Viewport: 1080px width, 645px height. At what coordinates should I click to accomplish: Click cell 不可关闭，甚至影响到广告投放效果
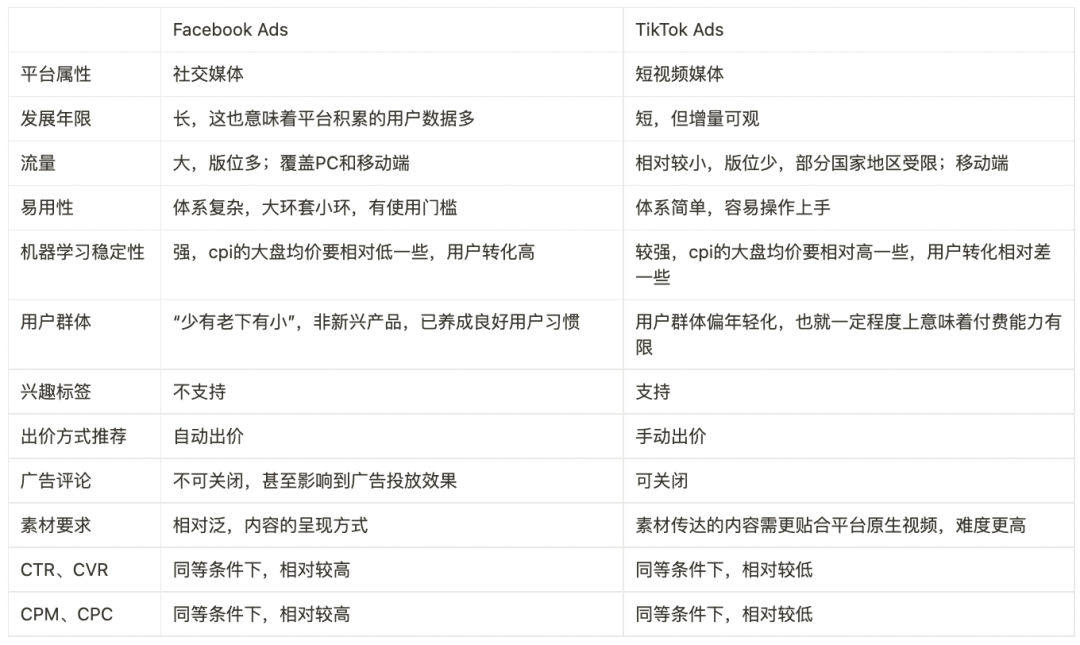pos(315,481)
